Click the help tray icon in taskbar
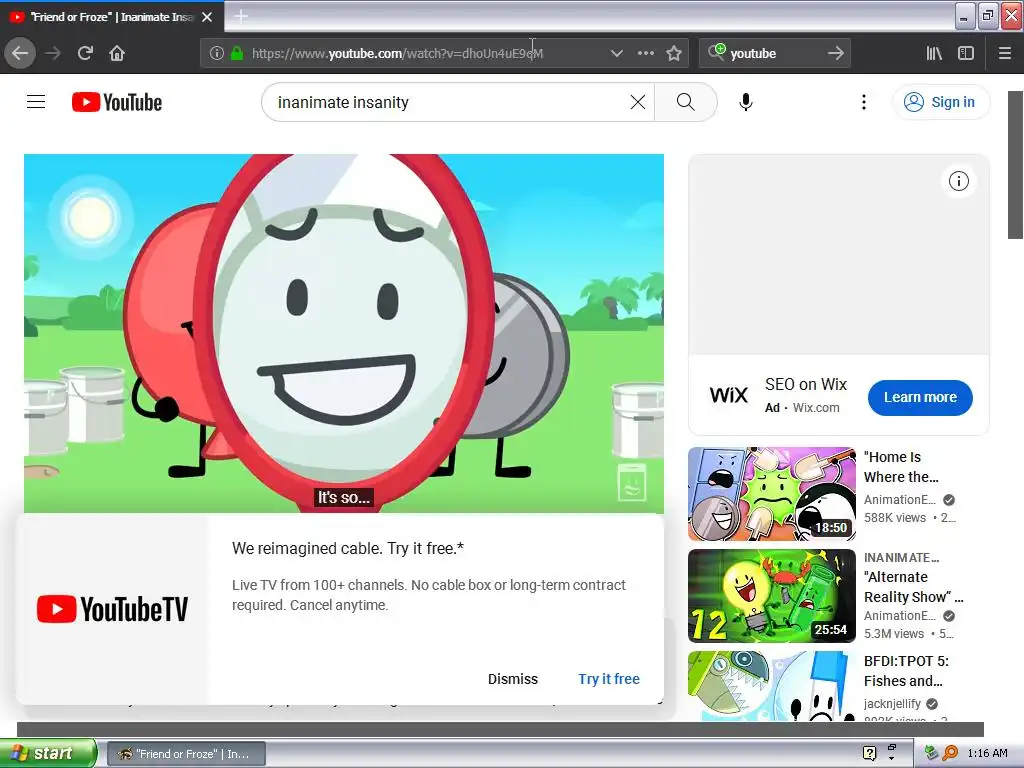The height and width of the screenshot is (768, 1024). (869, 753)
